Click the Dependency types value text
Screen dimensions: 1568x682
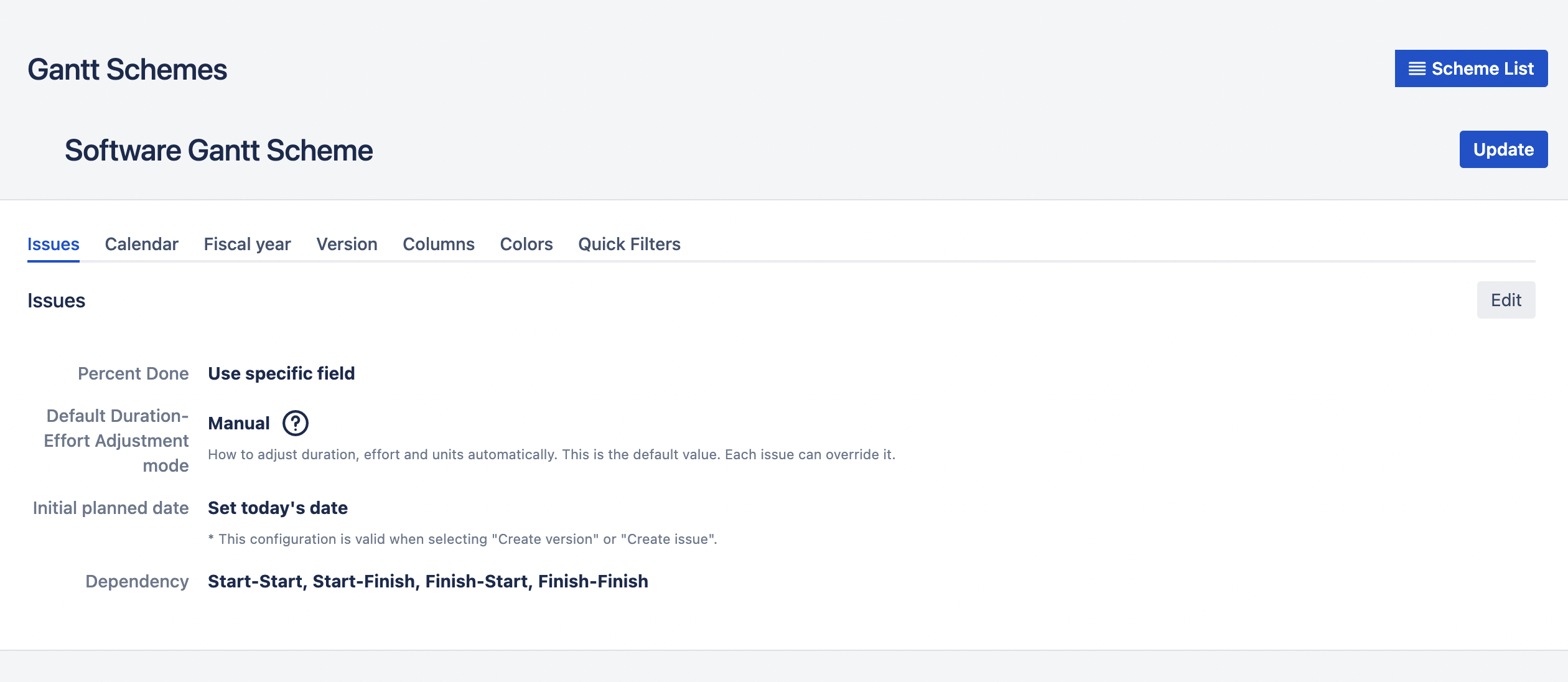[427, 581]
